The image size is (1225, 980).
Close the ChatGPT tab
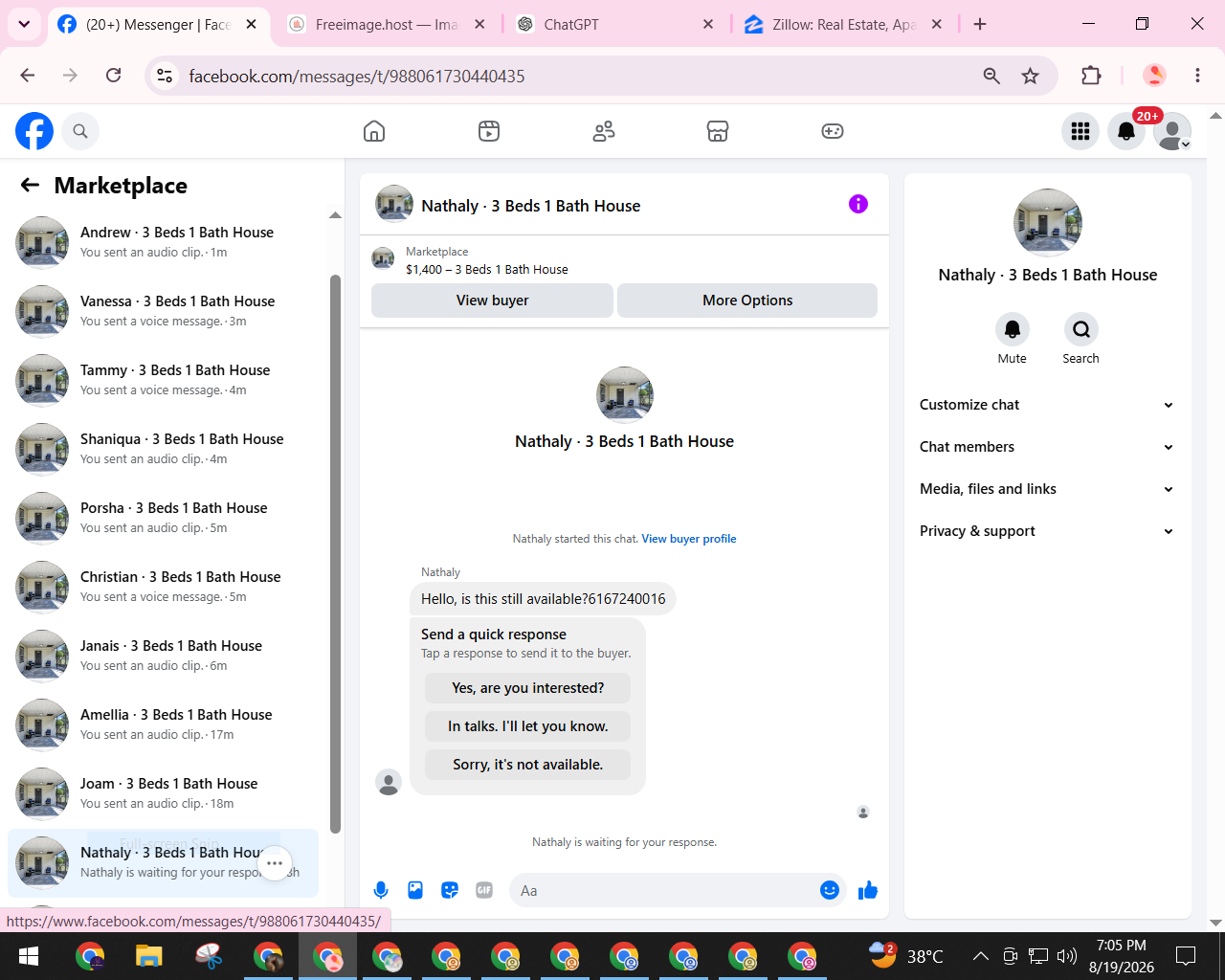coord(708,24)
